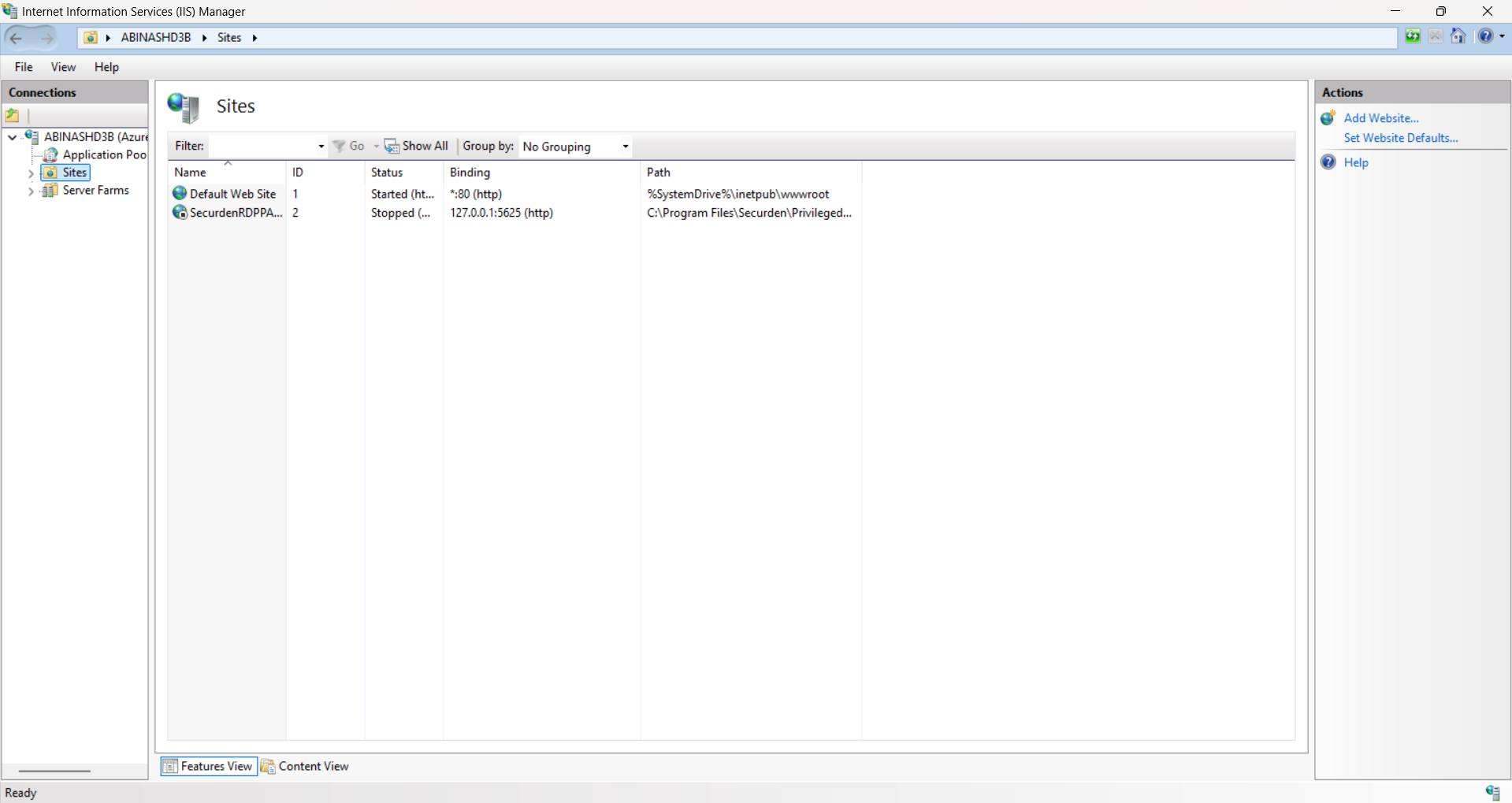This screenshot has width=1512, height=803.
Task: Open the File menu
Action: click(x=24, y=67)
